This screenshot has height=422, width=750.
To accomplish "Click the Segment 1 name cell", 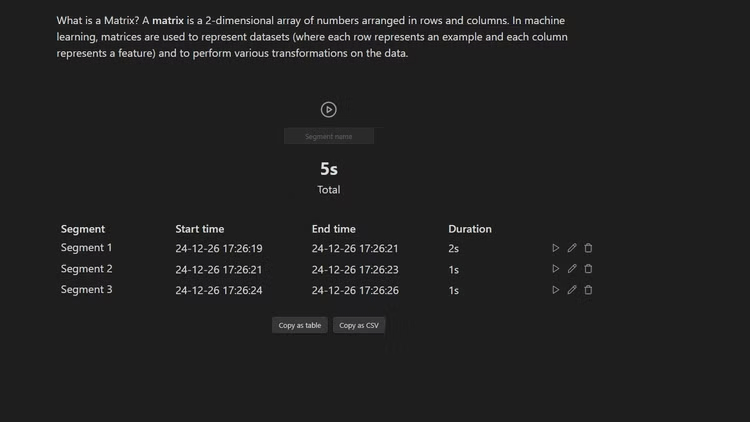I will click(87, 248).
